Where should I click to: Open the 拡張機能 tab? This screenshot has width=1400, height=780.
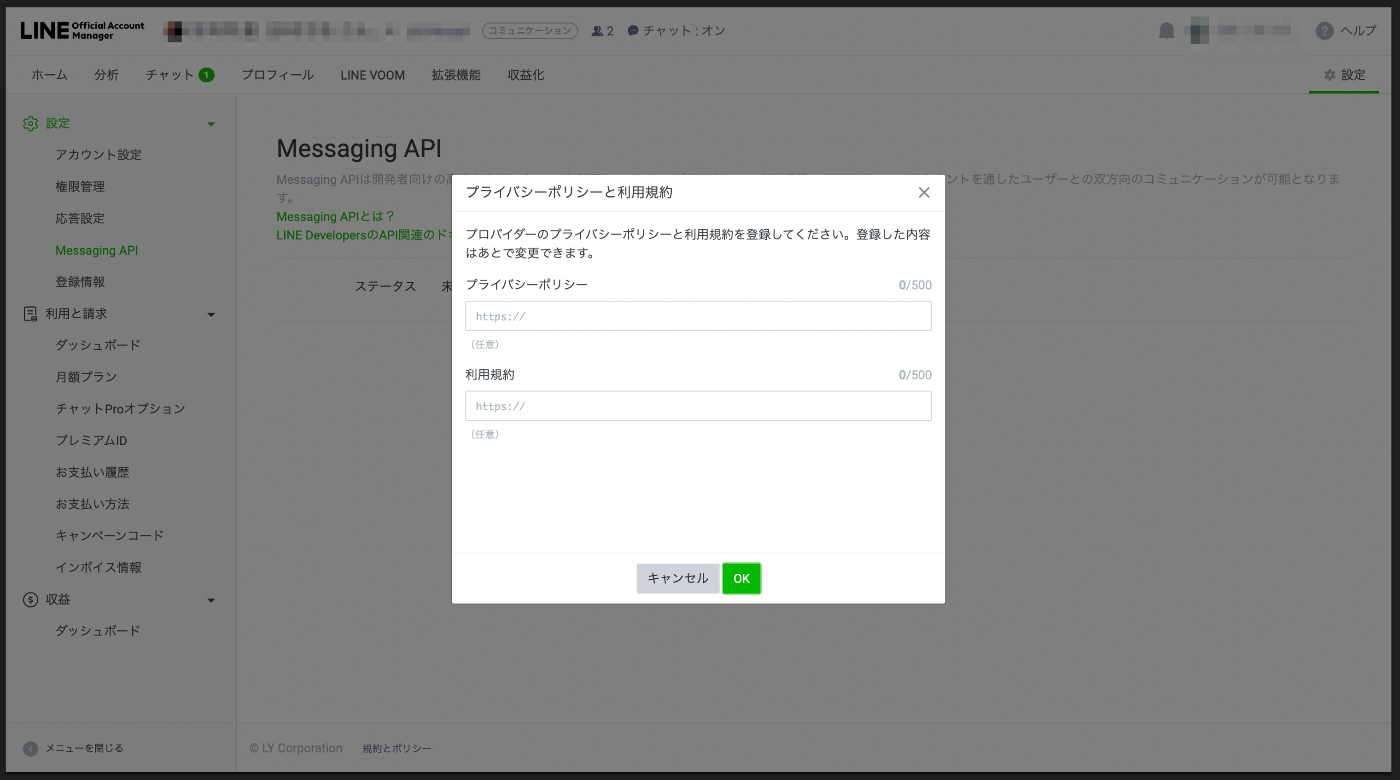(456, 75)
